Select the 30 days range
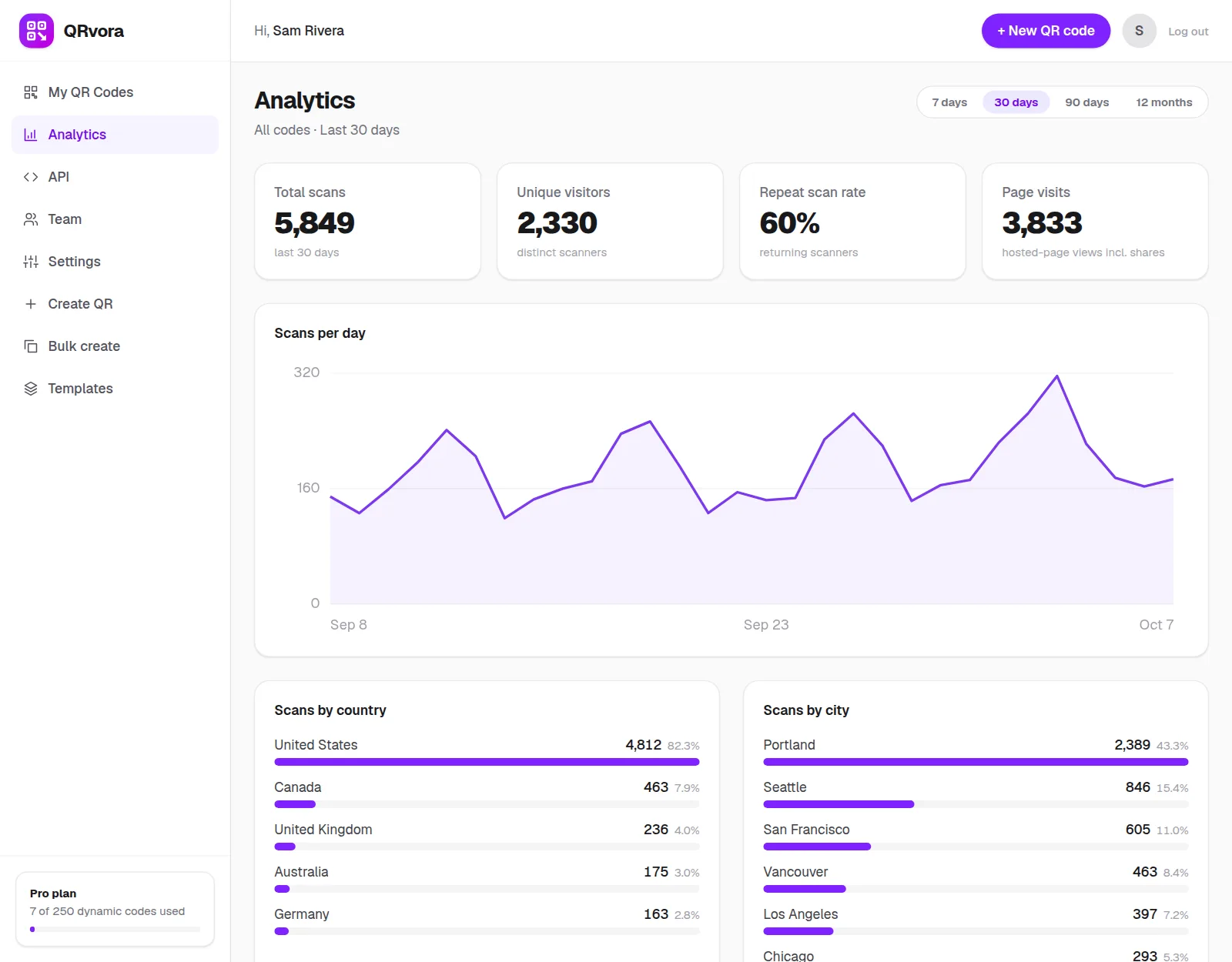 coord(1016,102)
